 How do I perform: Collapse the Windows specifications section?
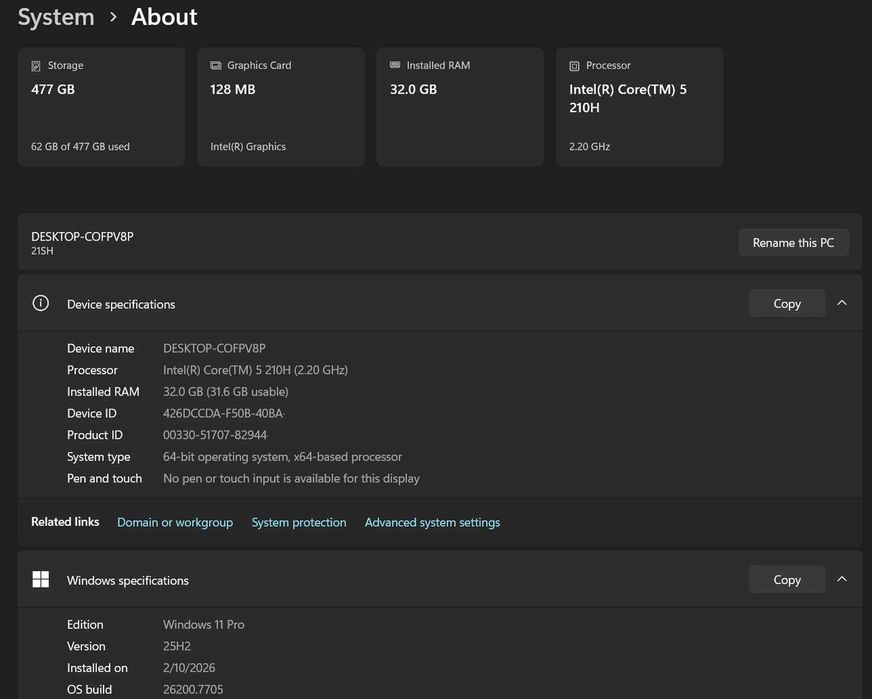842,579
